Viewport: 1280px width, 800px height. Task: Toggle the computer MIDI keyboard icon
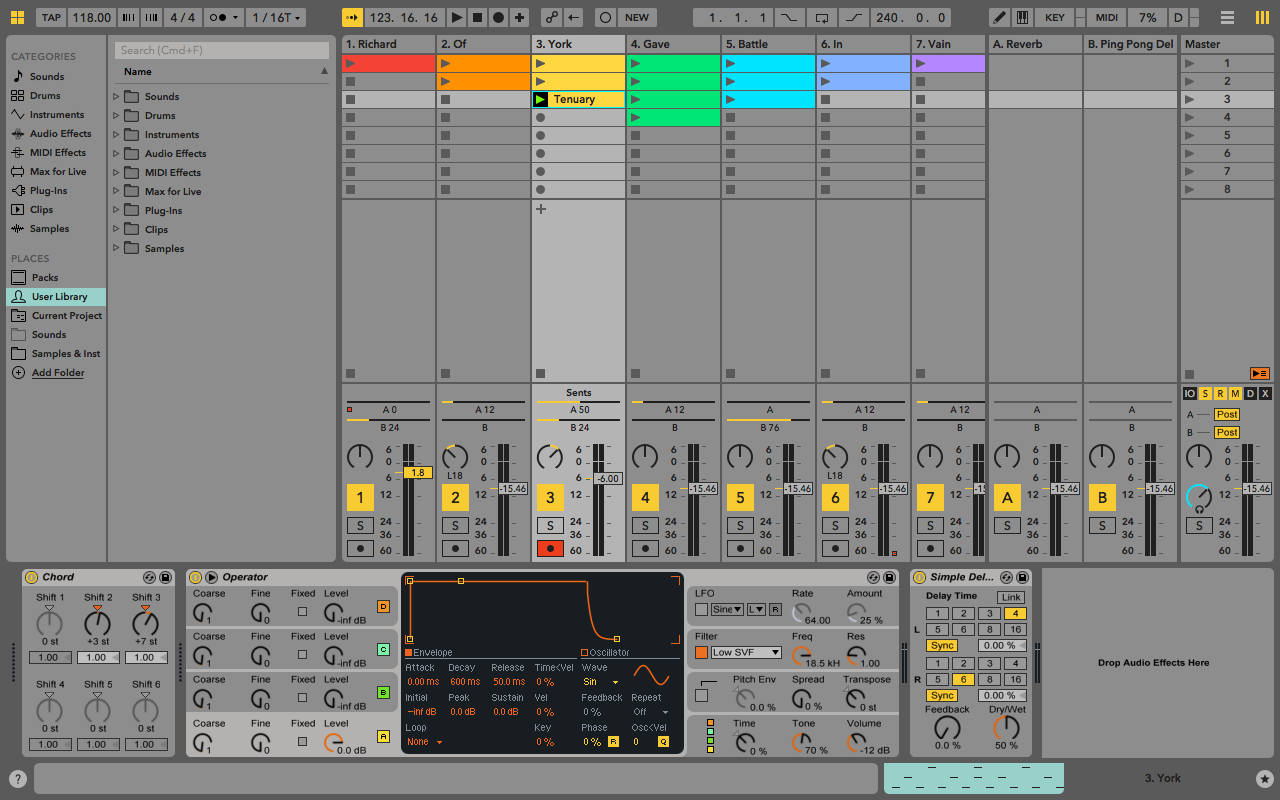tap(1022, 18)
